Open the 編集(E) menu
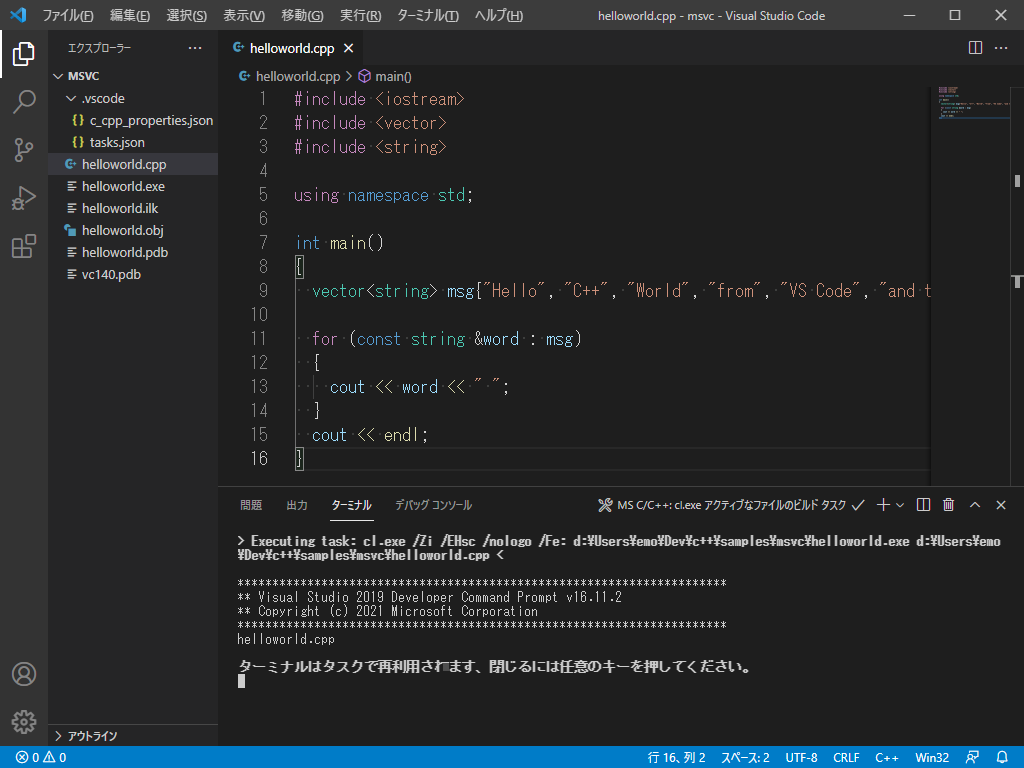This screenshot has width=1024, height=768. click(x=130, y=15)
